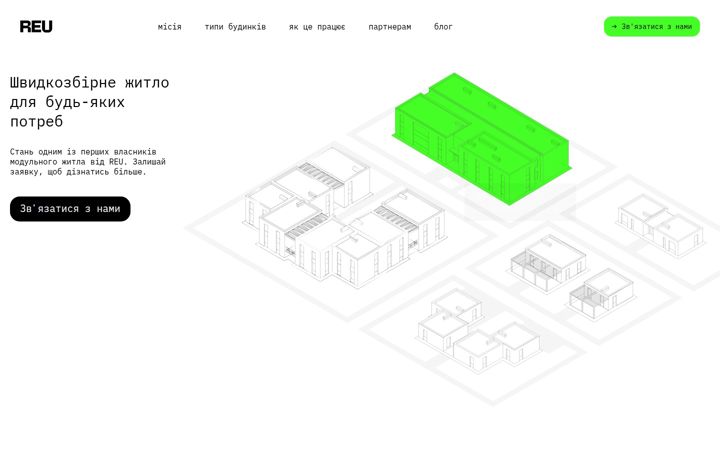Select the large white townhouse cluster

[344, 216]
